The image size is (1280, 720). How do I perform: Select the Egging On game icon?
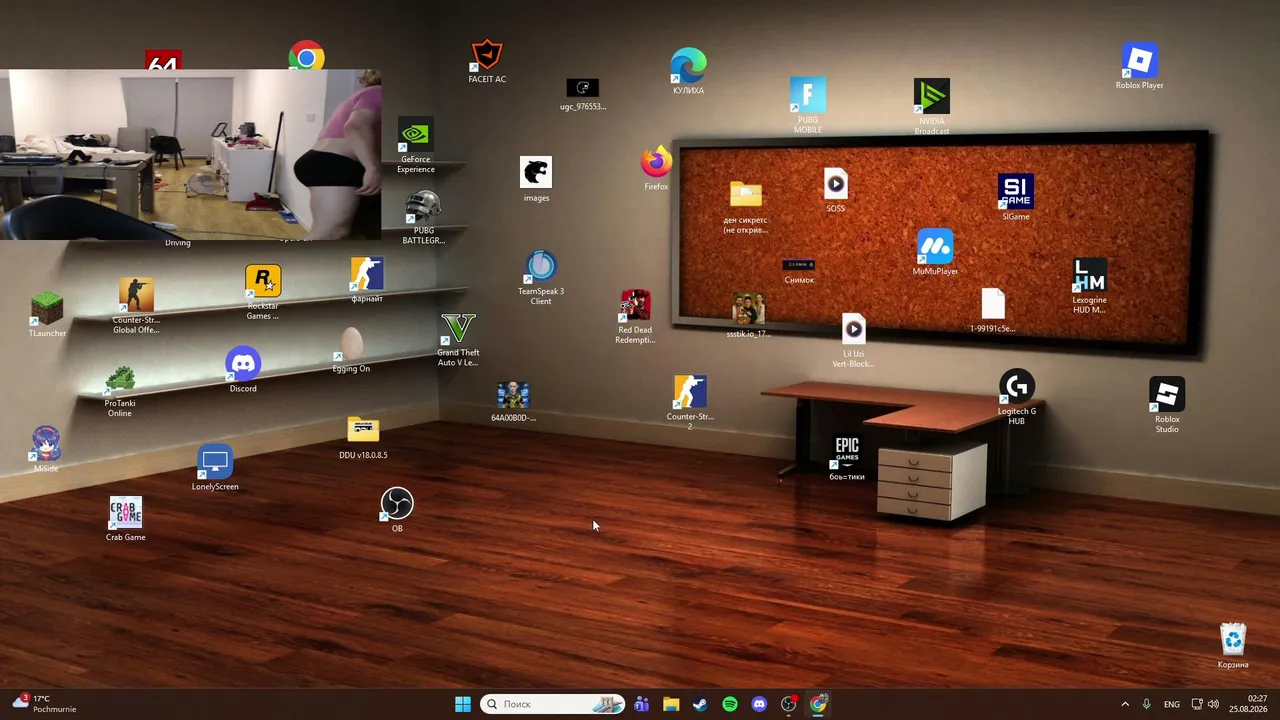click(x=351, y=350)
